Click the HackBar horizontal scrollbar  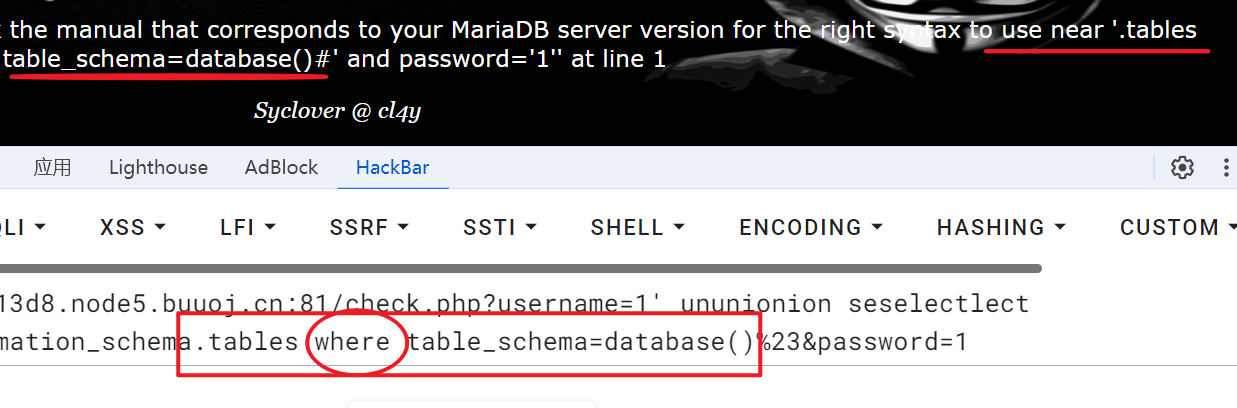pos(520,268)
